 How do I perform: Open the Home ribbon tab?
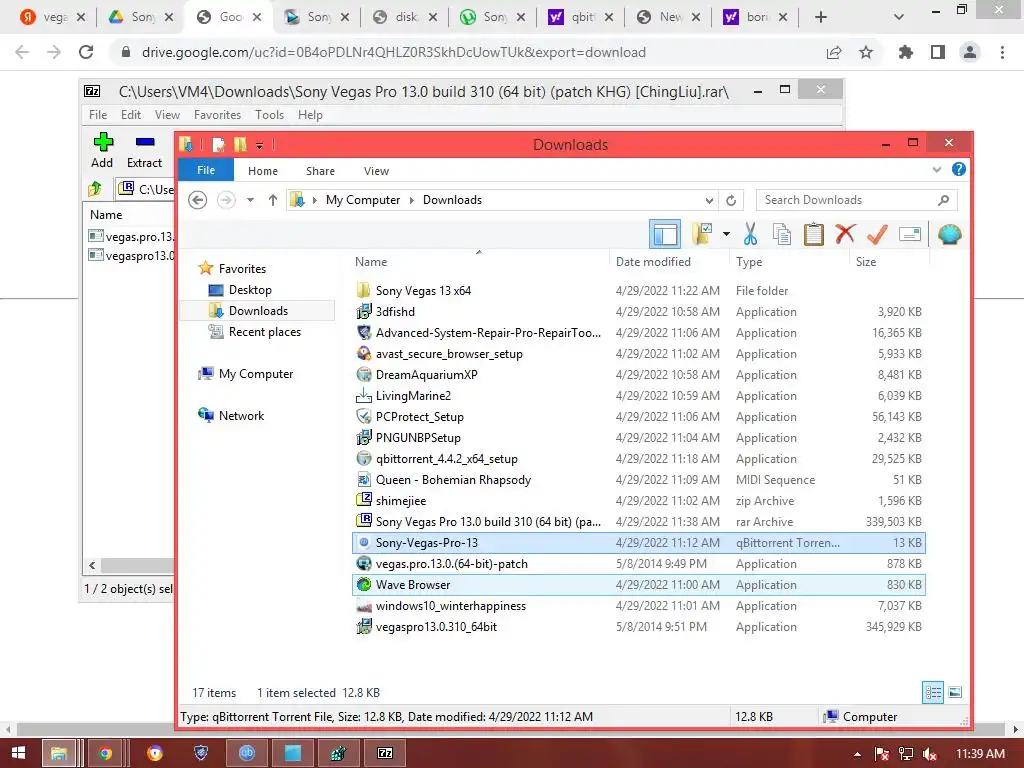tap(263, 170)
